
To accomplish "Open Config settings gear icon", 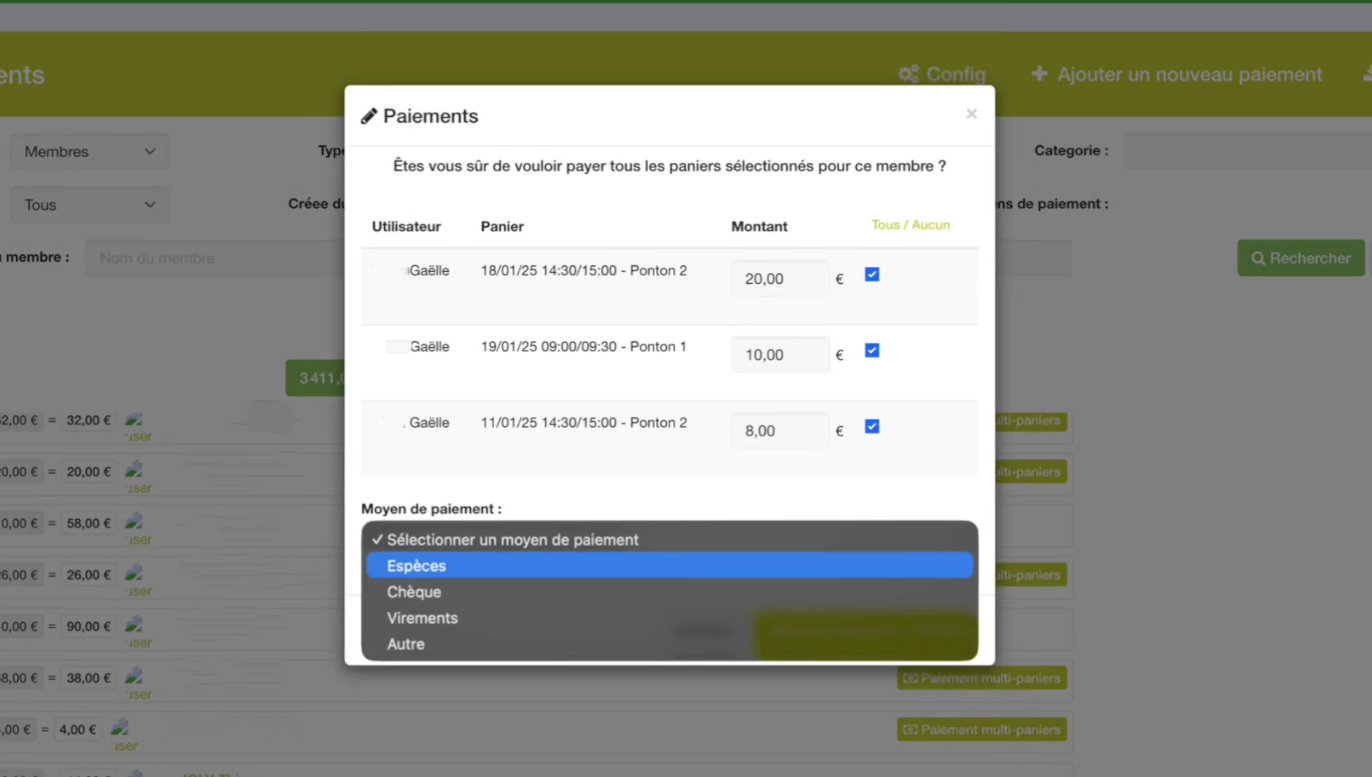I will [x=908, y=75].
